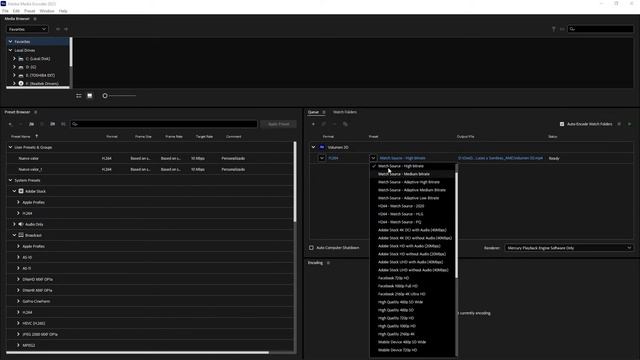The width and height of the screenshot is (640, 360).
Task: Open the Media Browser panel menu icon
Action: tap(35, 19)
